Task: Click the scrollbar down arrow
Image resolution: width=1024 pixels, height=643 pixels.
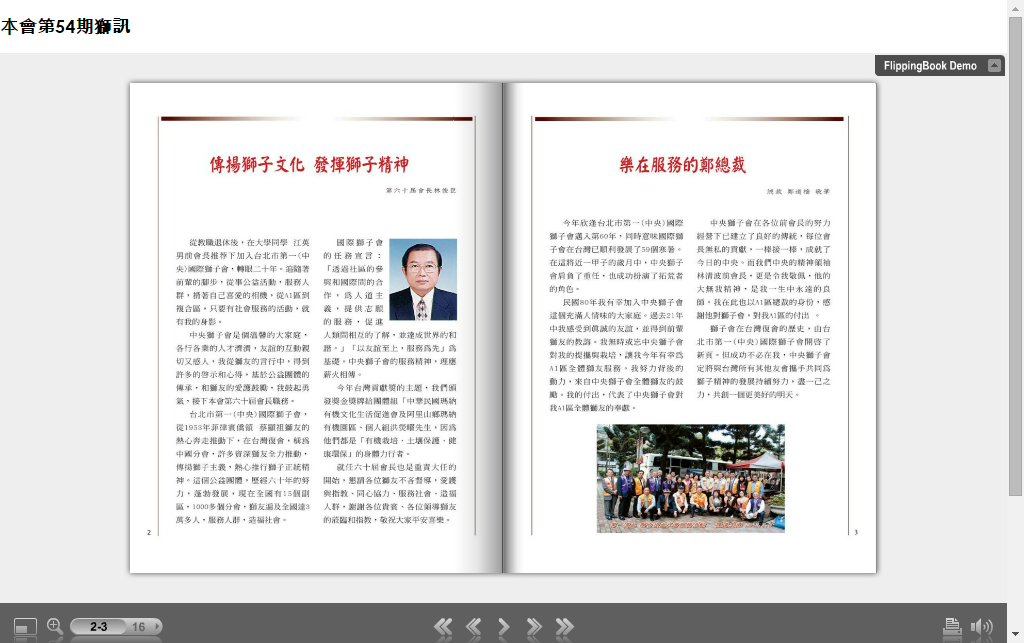Action: click(1015, 635)
